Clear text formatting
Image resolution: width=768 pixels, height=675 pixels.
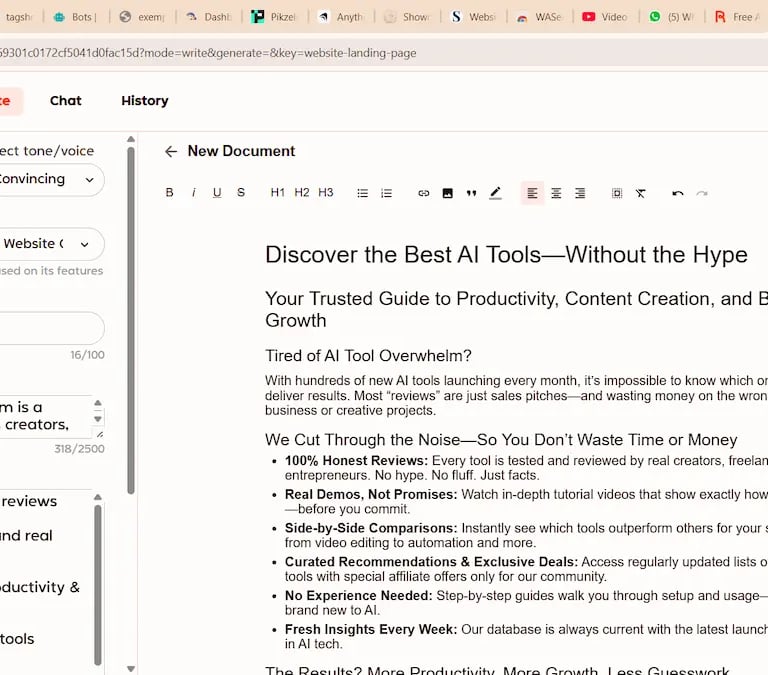pos(641,193)
